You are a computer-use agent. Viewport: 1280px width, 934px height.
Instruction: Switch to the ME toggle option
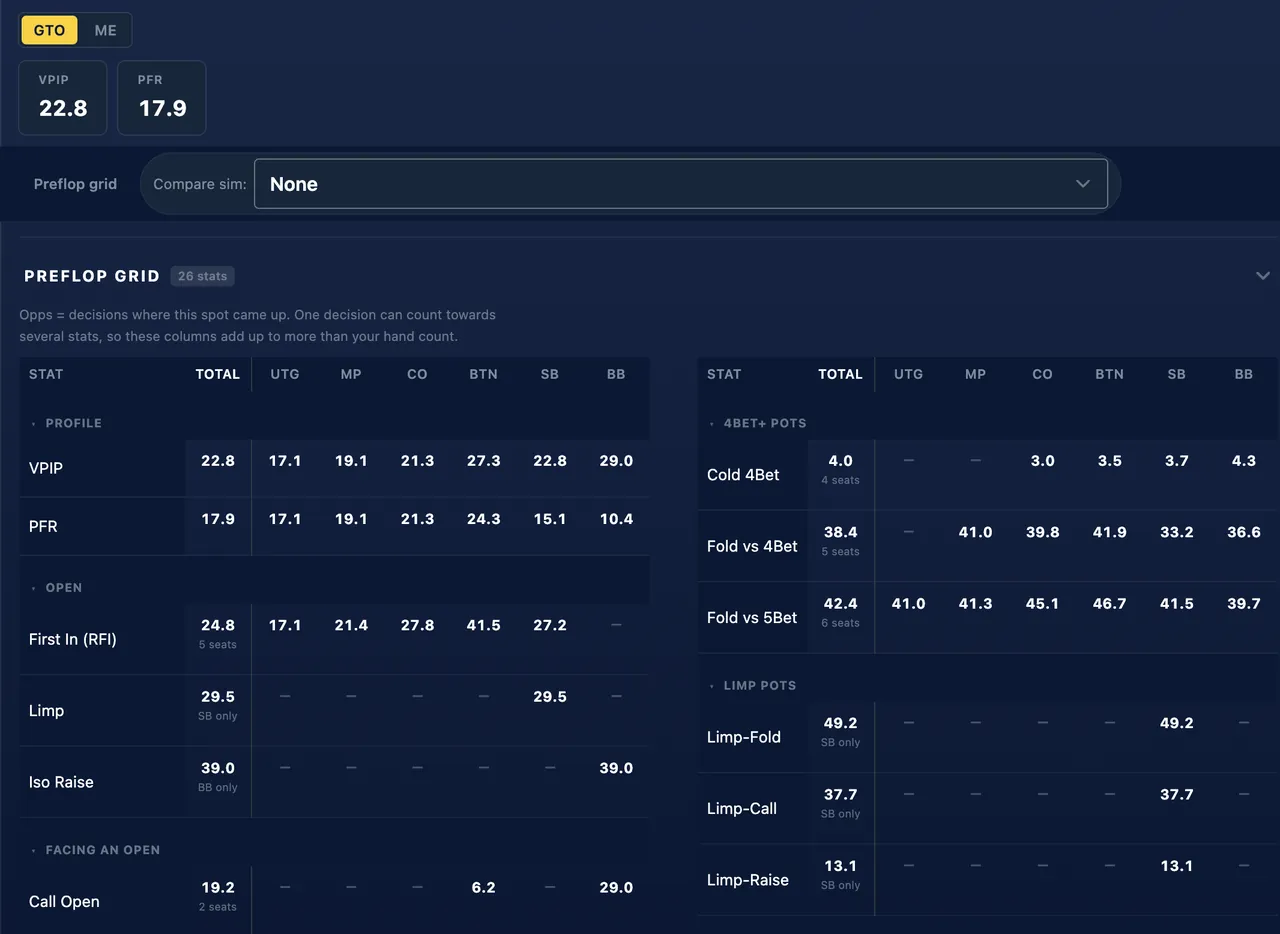coord(105,30)
